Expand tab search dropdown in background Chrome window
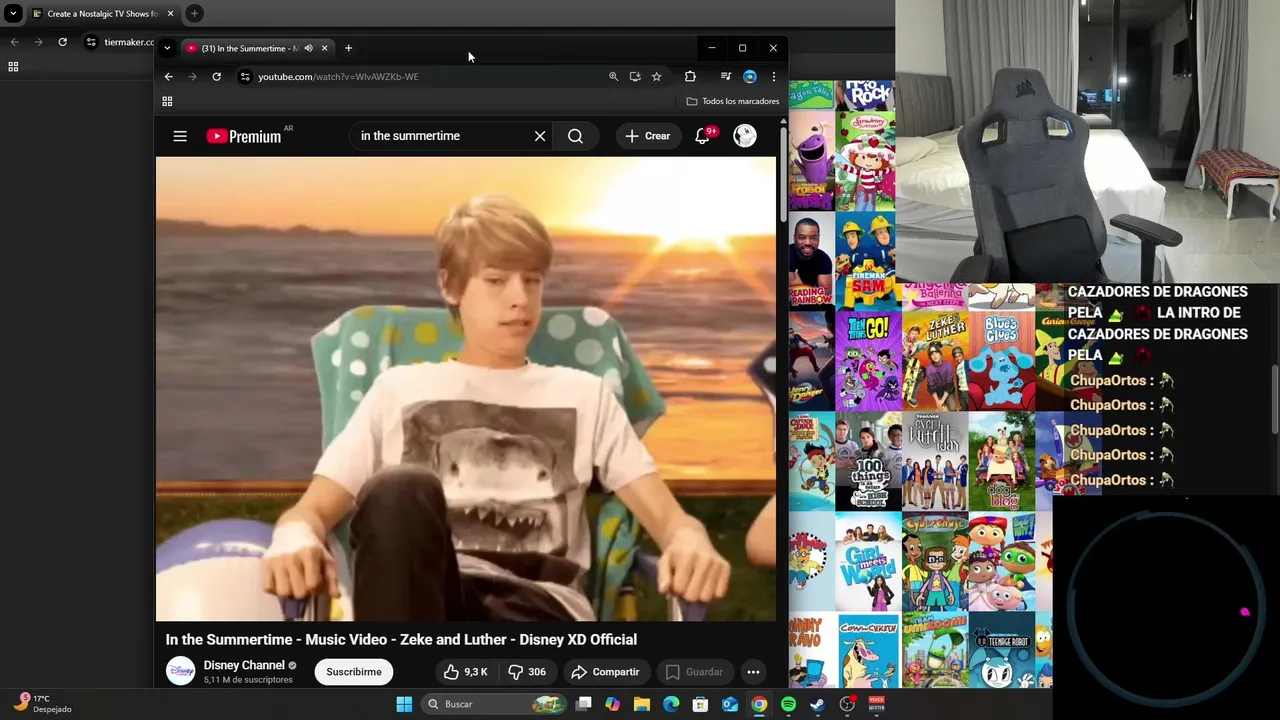This screenshot has width=1280, height=720. [13, 14]
